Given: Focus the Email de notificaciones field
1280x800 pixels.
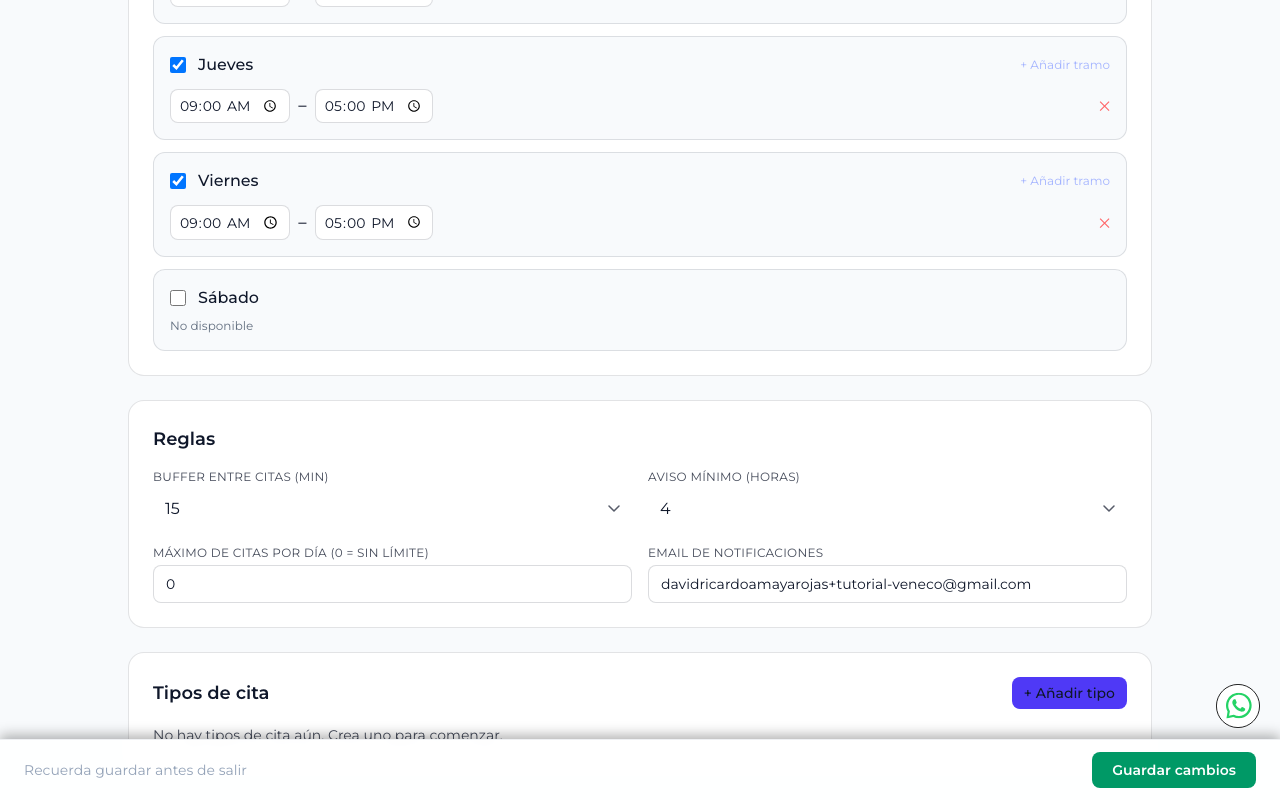Looking at the screenshot, I should 887,584.
